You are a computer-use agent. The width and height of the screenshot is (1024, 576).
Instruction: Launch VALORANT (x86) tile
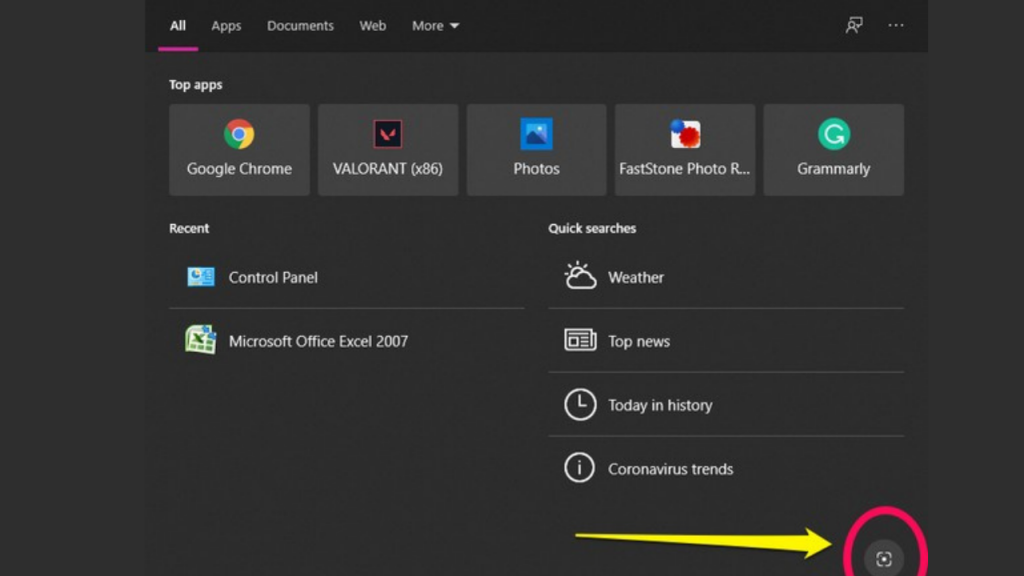(x=388, y=150)
